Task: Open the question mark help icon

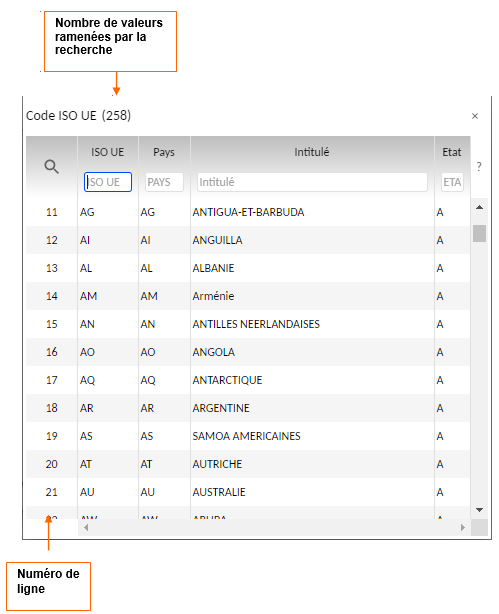Action: (479, 166)
